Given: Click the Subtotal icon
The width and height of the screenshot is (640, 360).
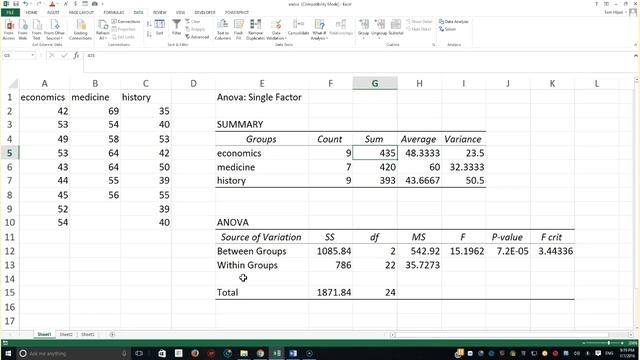Looking at the screenshot, I should point(396,27).
